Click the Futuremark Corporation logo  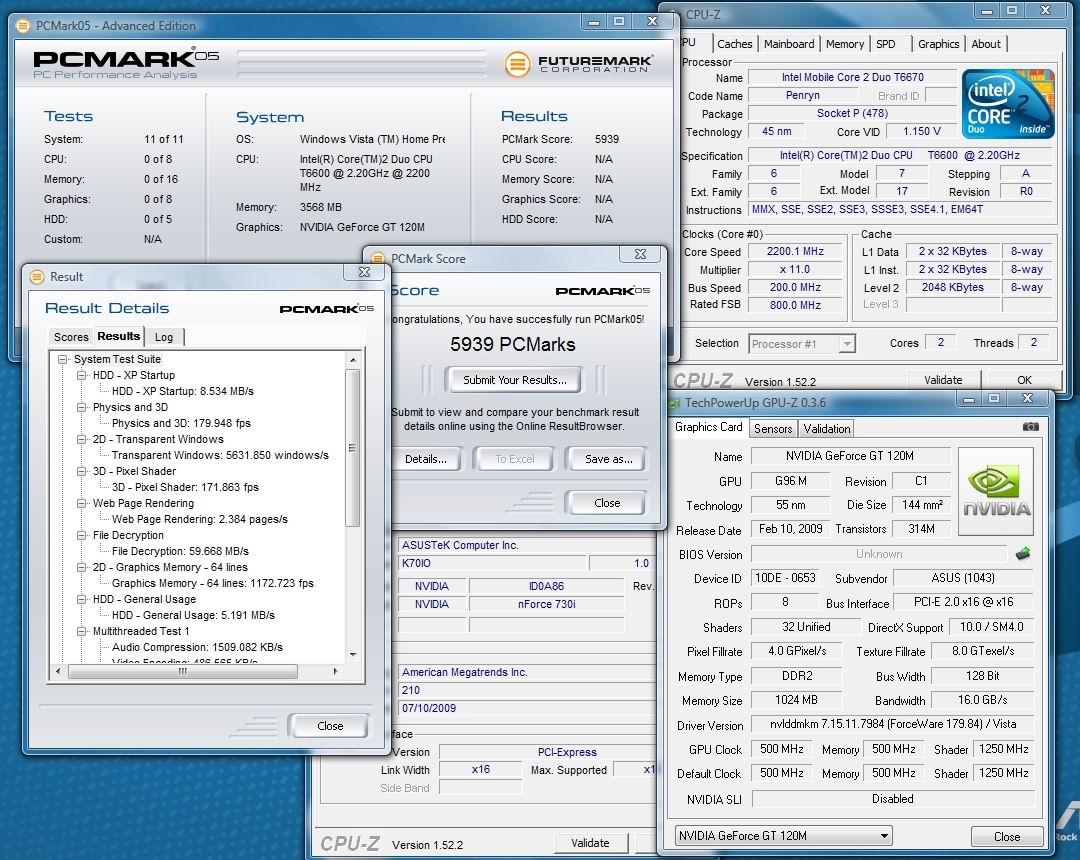(x=579, y=64)
